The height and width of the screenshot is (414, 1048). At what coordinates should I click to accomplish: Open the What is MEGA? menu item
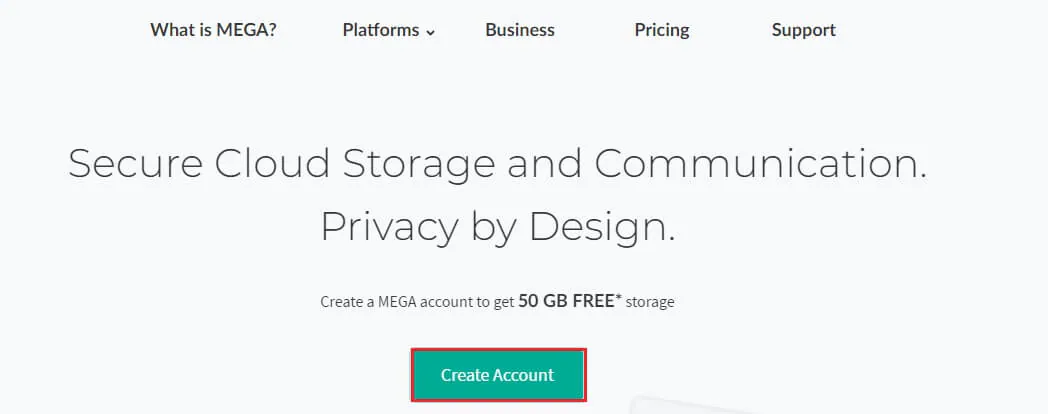[213, 30]
